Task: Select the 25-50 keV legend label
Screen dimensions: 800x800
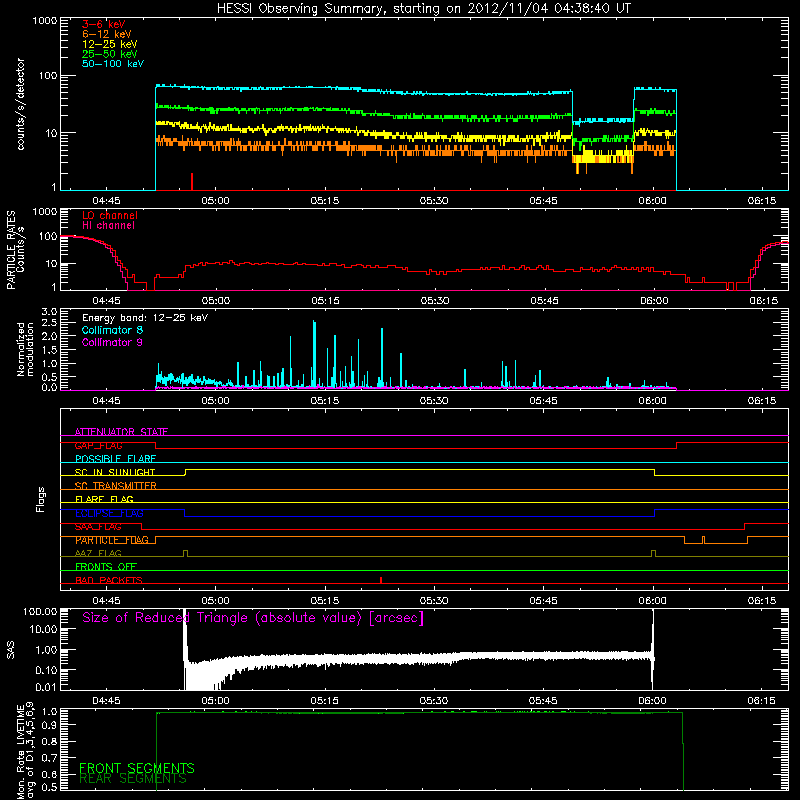Action: tap(109, 54)
